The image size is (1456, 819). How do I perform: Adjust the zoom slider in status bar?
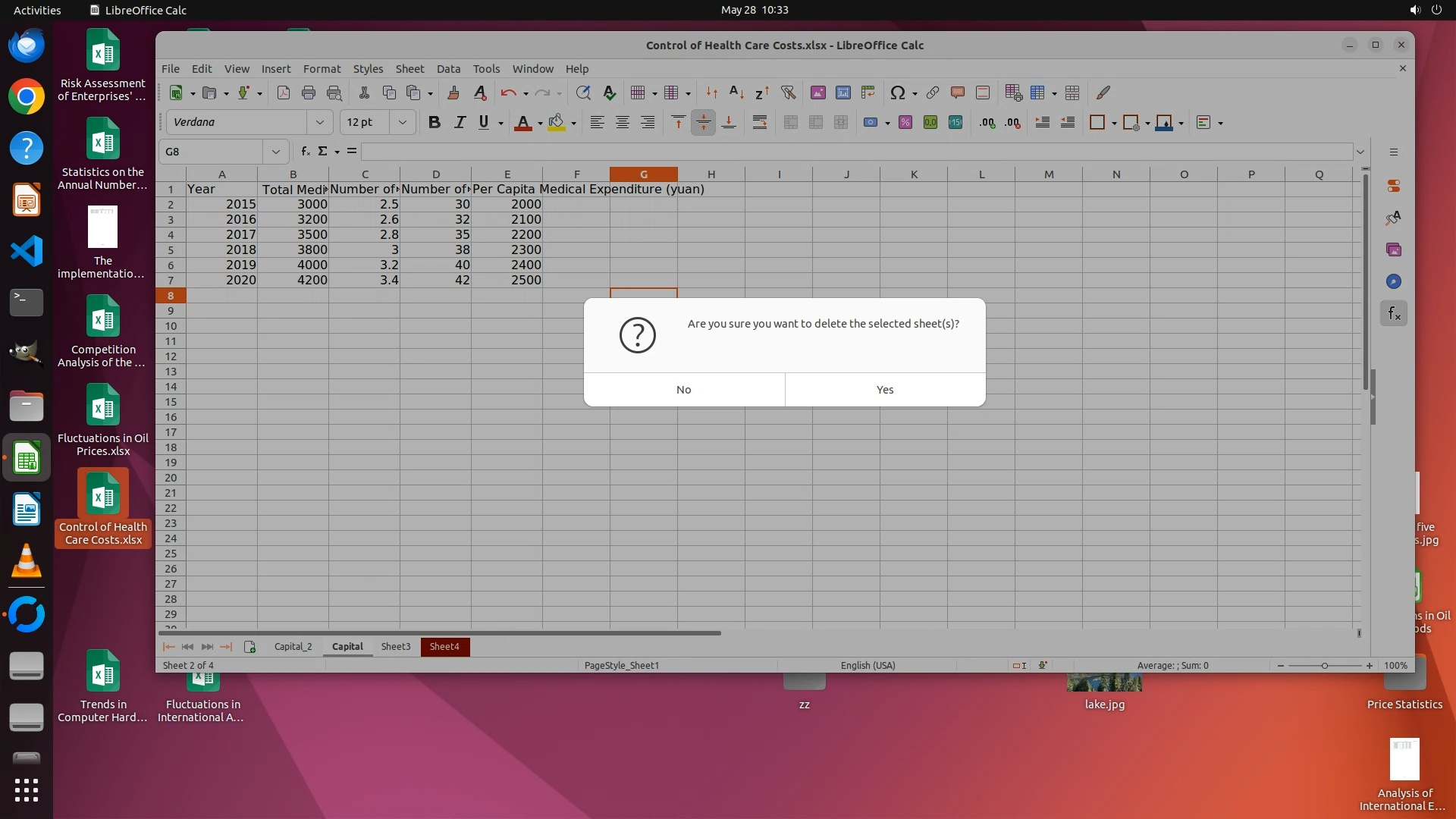pyautogui.click(x=1324, y=665)
